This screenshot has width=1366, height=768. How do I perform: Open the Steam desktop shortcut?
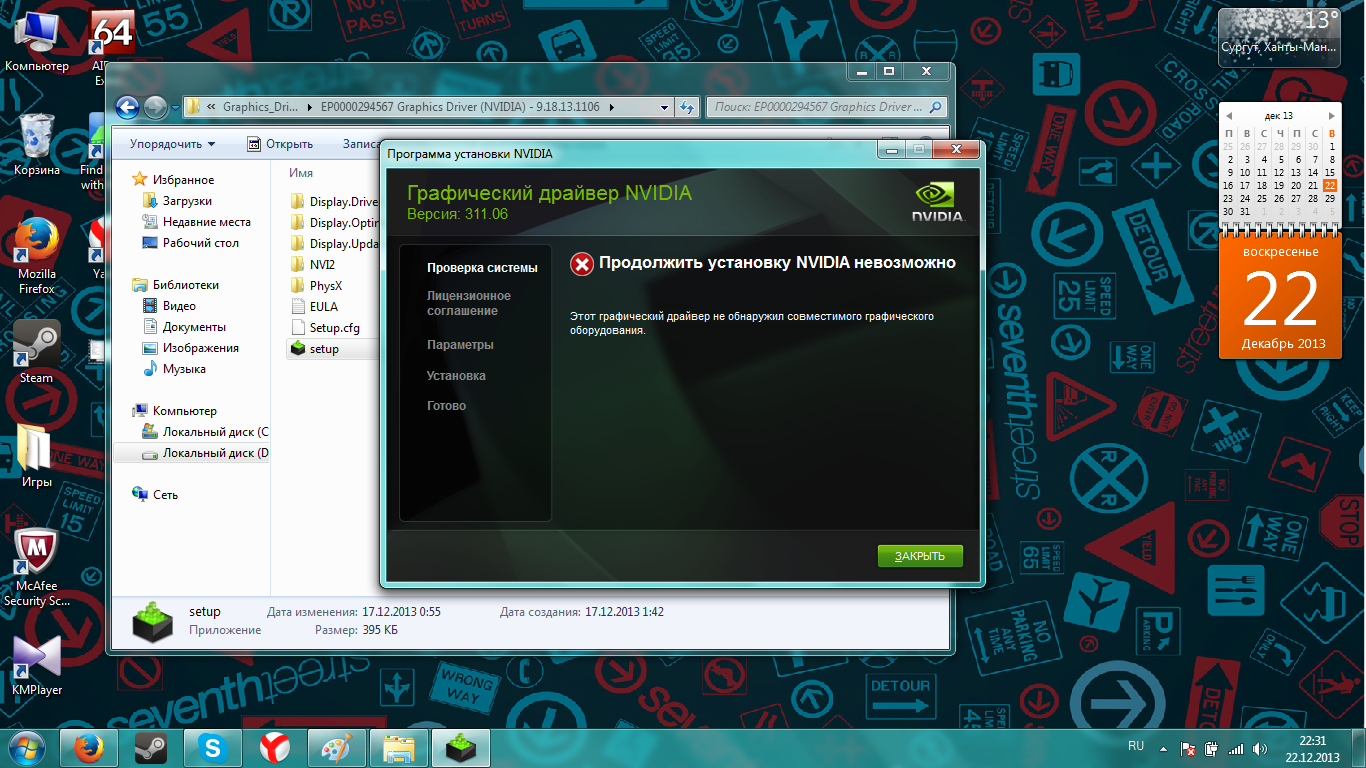pos(37,346)
